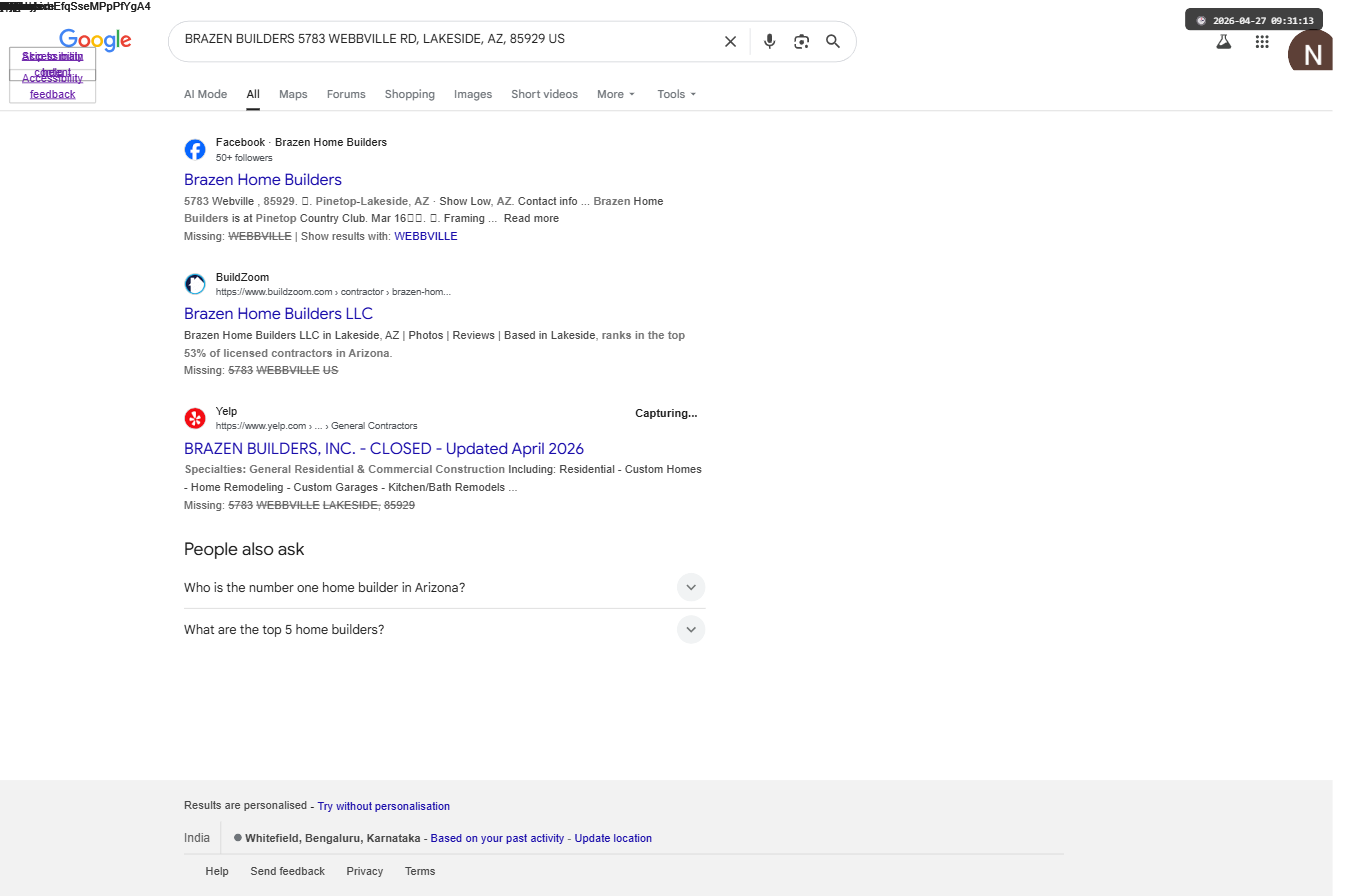Screen dimensions: 1348x896
Task: Open Search Labs flask icon
Action: point(1223,42)
